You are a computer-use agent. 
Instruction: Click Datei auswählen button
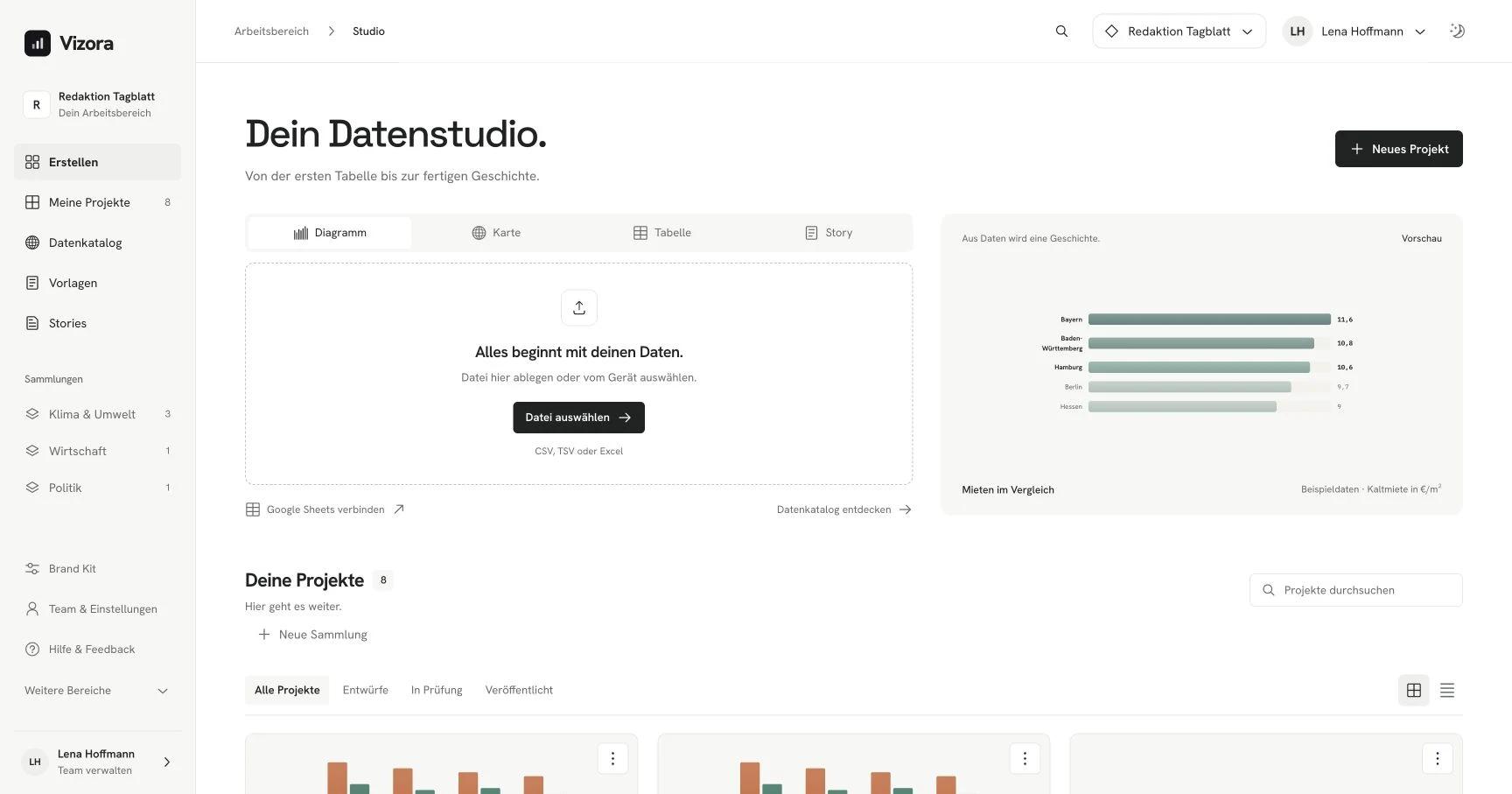[578, 418]
